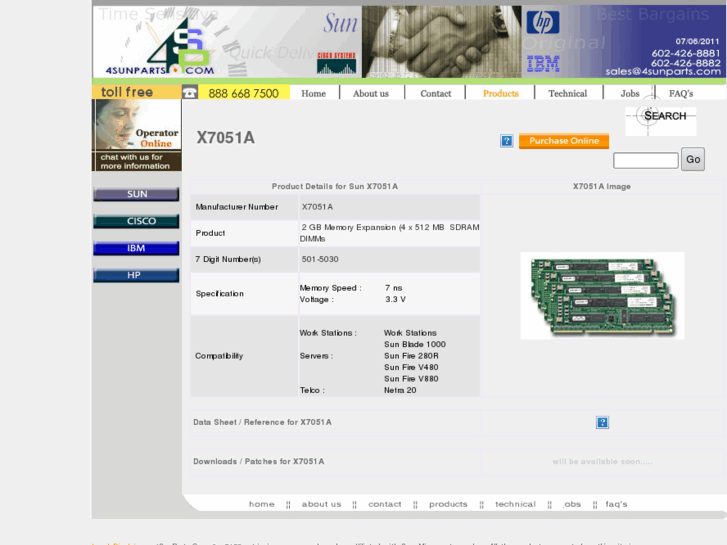The height and width of the screenshot is (545, 727).
Task: Click the footer technical link
Action: pyautogui.click(x=515, y=504)
